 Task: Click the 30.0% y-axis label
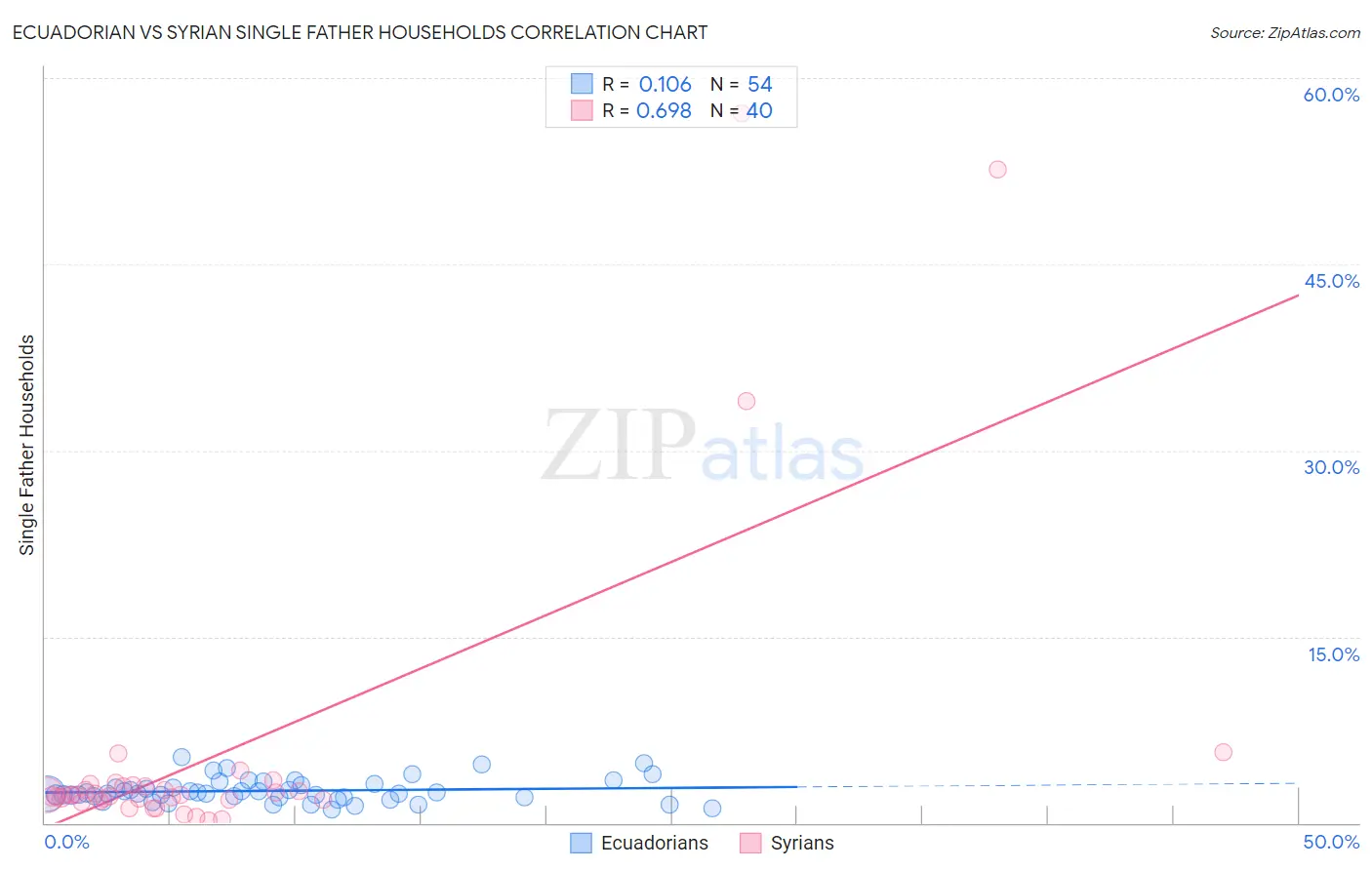pyautogui.click(x=1331, y=467)
